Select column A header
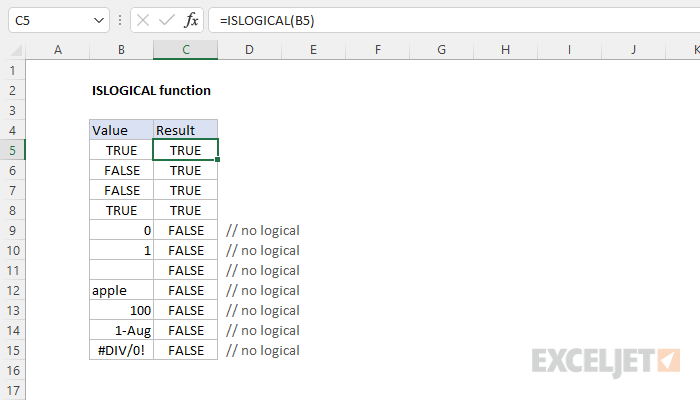Viewport: 700px width, 400px height. (58, 50)
